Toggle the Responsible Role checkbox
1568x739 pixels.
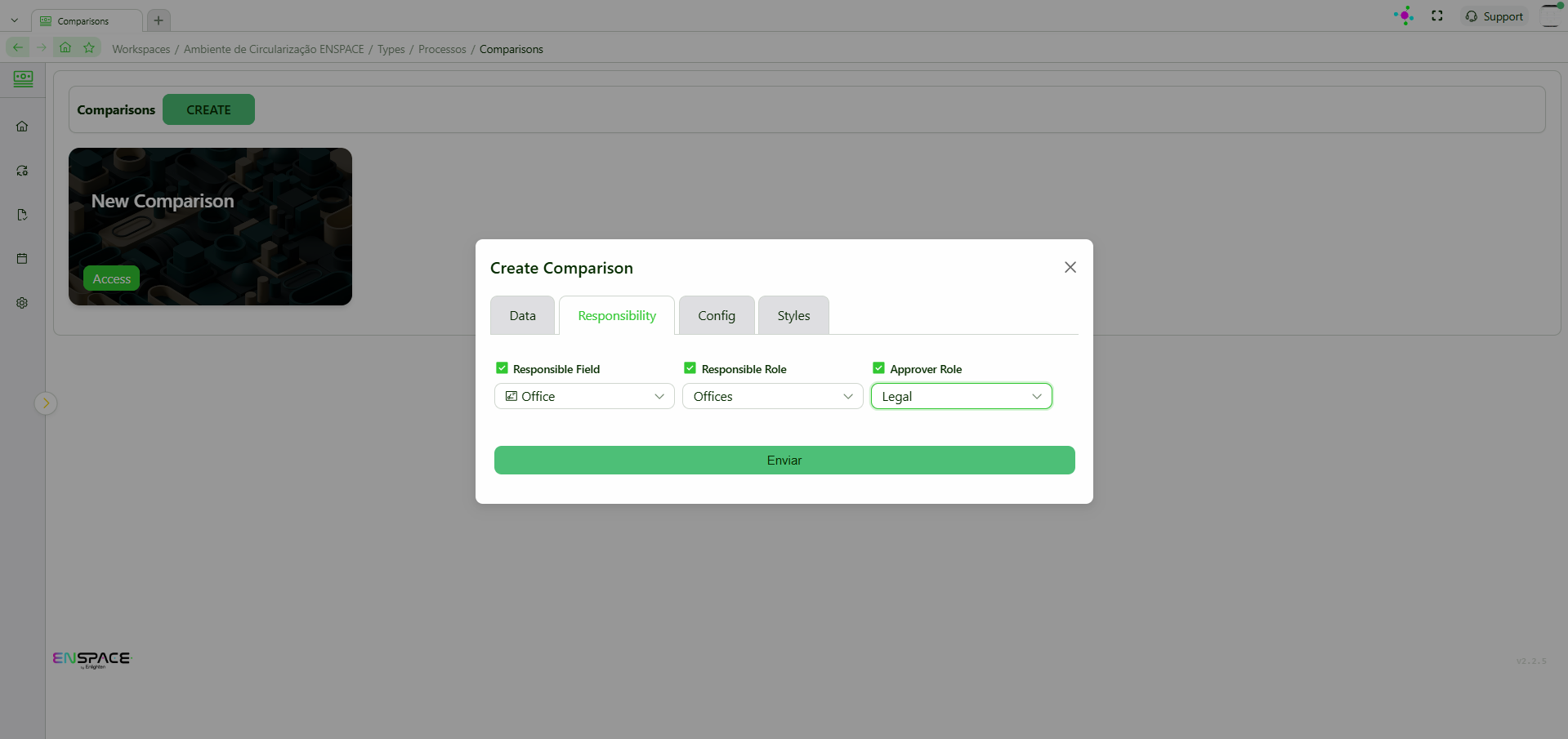[690, 368]
